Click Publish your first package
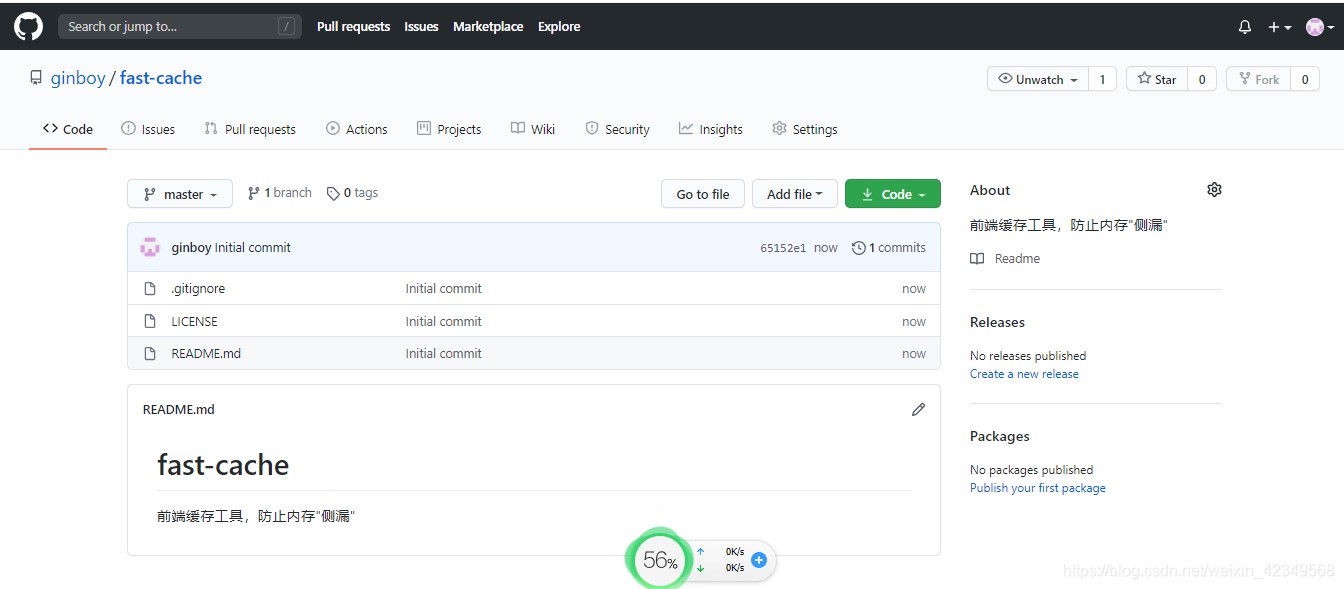This screenshot has width=1344, height=589. [x=1038, y=488]
